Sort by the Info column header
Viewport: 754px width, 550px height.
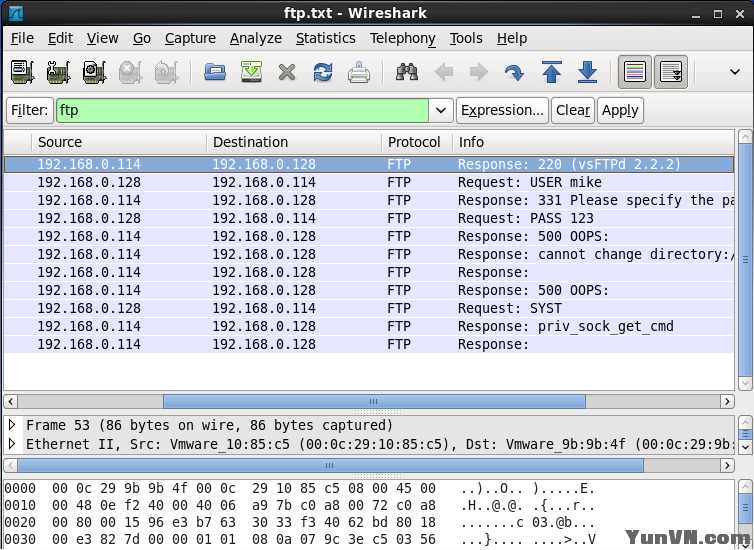[x=593, y=142]
